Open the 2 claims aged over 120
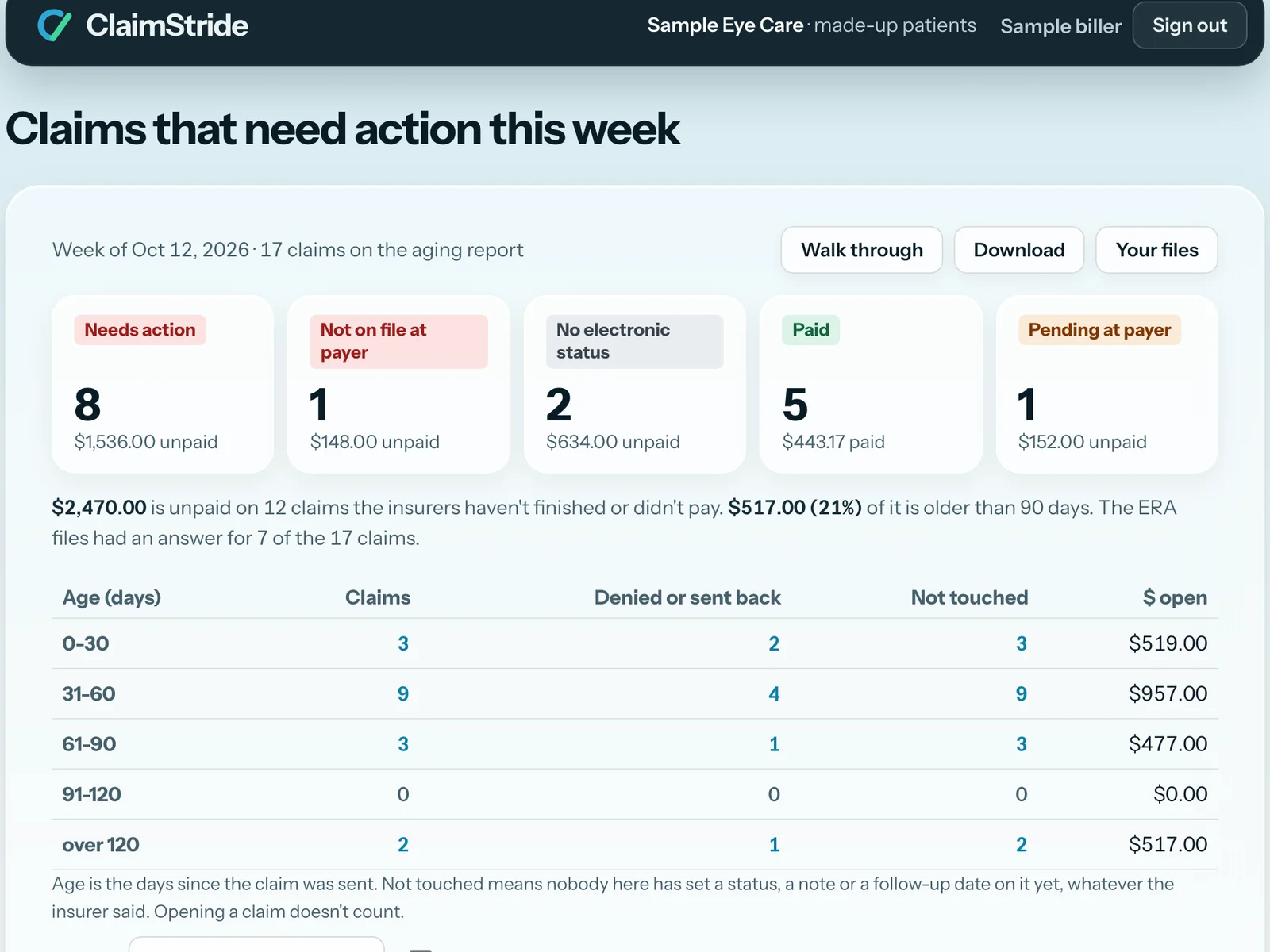1270x952 pixels. click(403, 845)
